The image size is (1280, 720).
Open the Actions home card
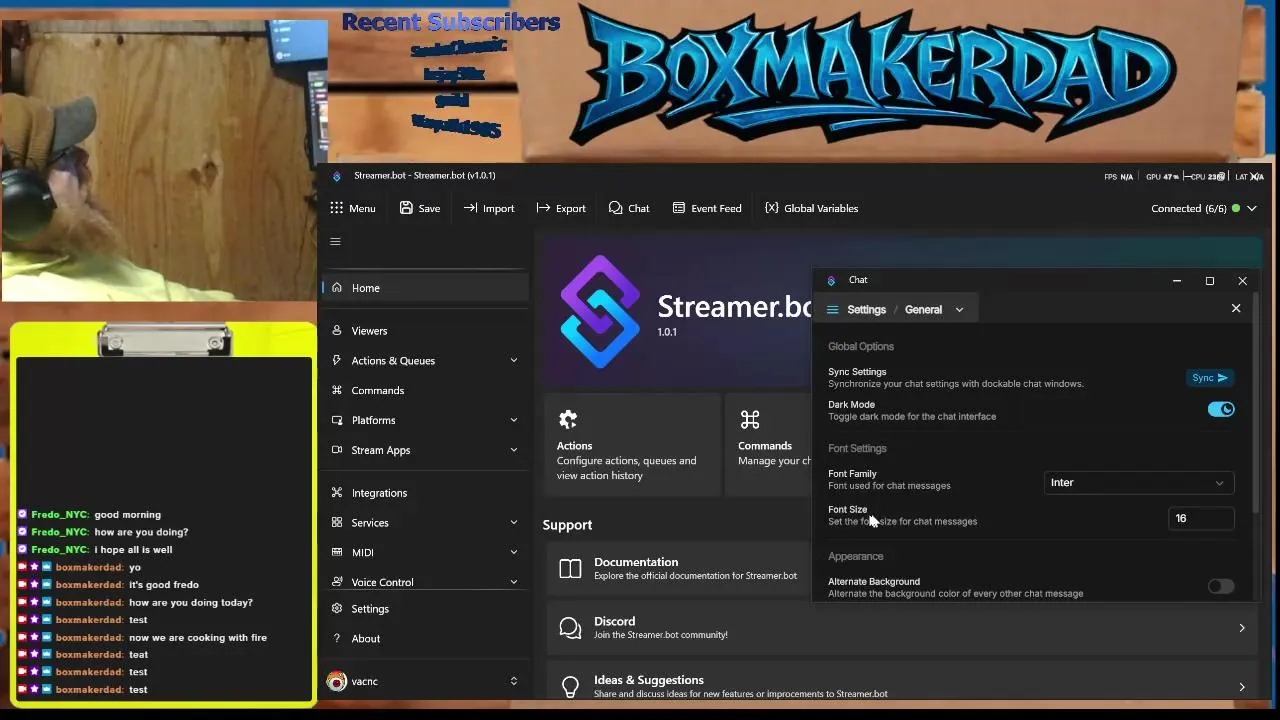coord(632,445)
